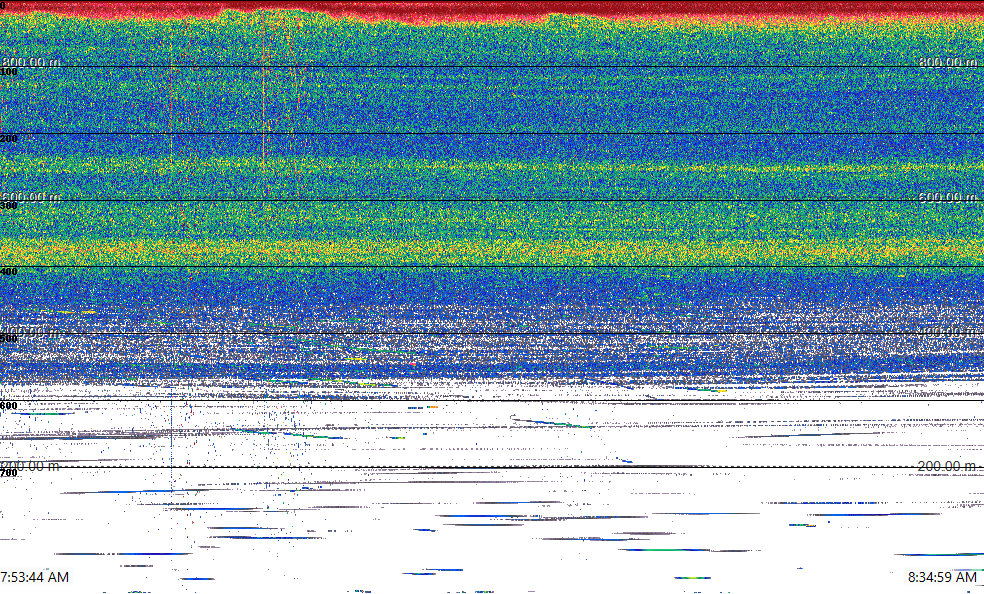Screen dimensions: 984x594
Task: Click the 400 depth label
Action: pos(9,272)
